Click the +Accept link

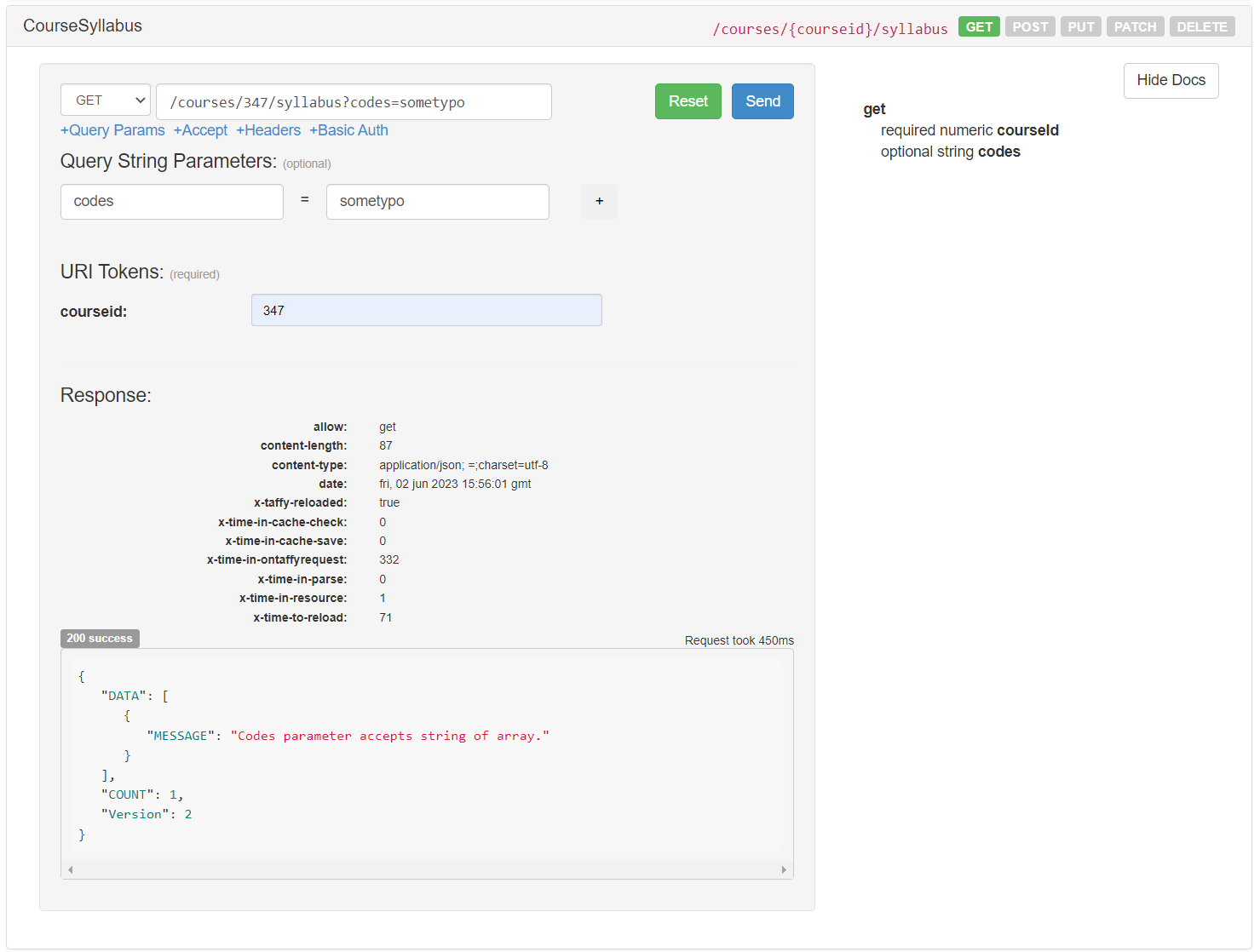[x=200, y=130]
